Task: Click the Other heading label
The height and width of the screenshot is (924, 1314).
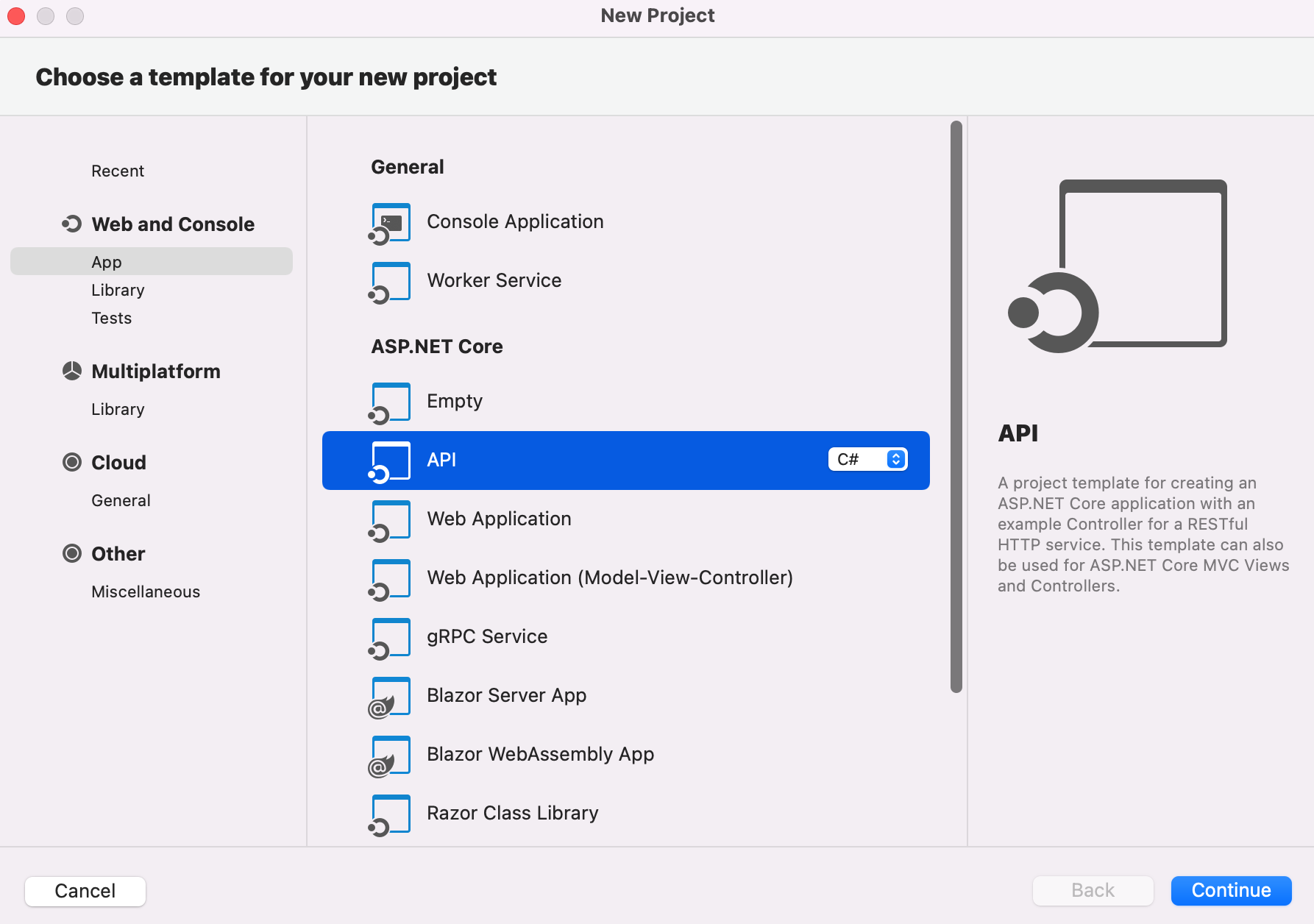Action: tap(118, 553)
